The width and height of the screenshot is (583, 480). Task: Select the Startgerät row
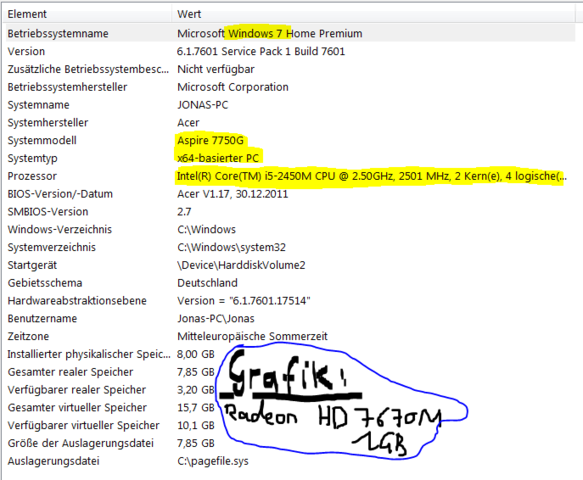click(290, 265)
